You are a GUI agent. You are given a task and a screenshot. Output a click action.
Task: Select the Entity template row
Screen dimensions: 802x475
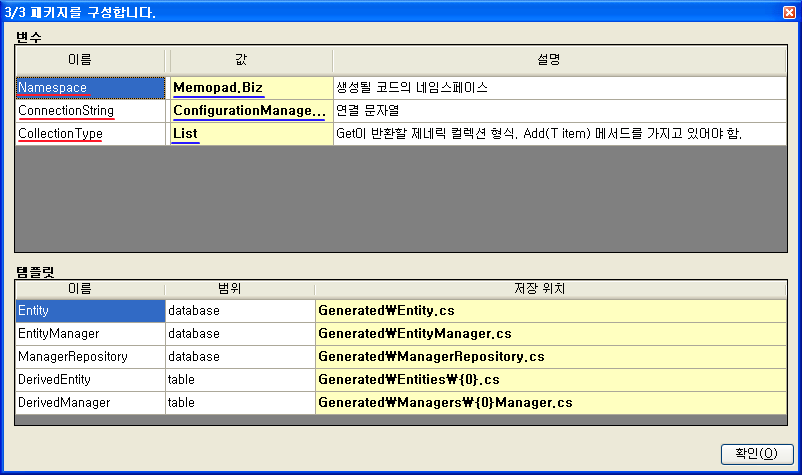coord(91,311)
